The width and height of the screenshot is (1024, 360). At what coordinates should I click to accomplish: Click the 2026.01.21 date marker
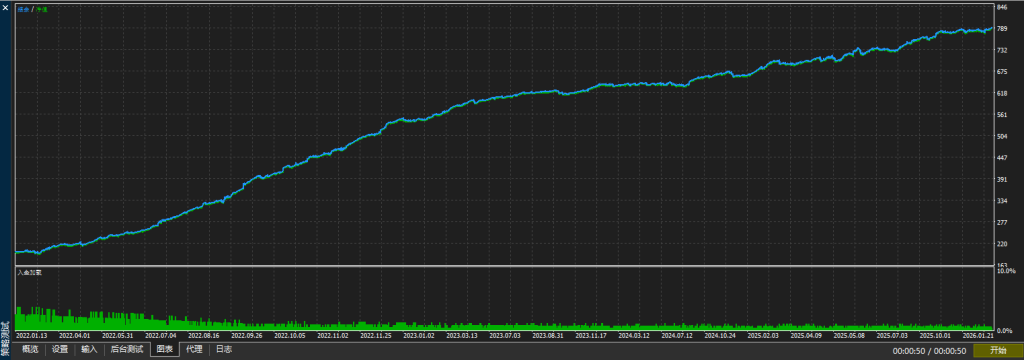(977, 335)
